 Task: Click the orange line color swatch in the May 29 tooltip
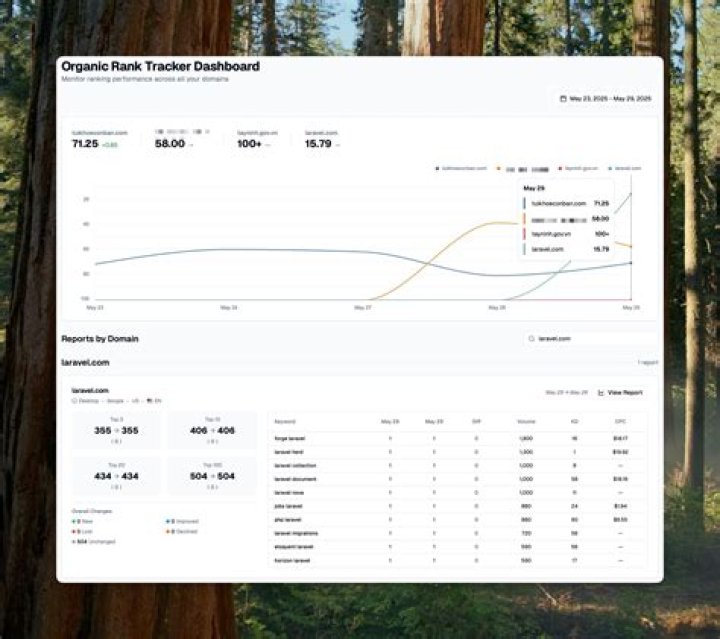pyautogui.click(x=525, y=218)
